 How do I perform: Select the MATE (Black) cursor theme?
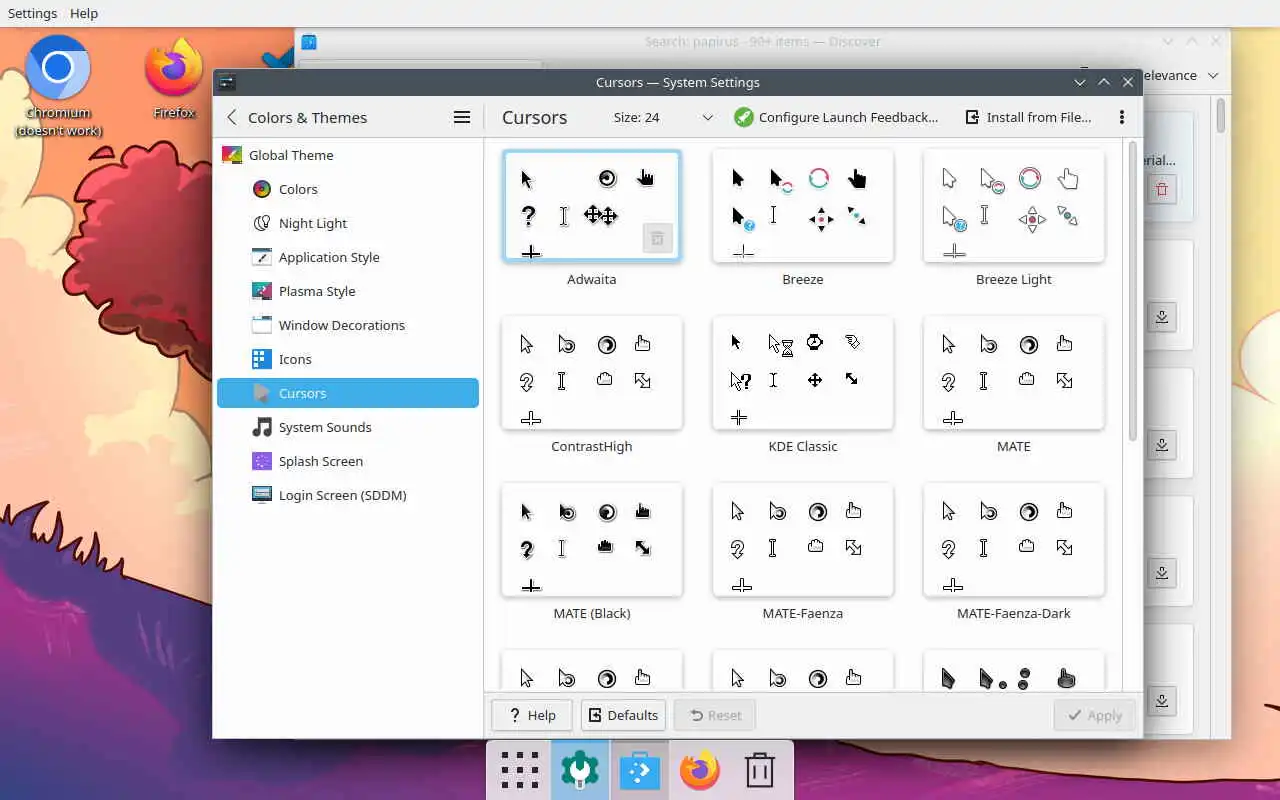click(x=592, y=540)
